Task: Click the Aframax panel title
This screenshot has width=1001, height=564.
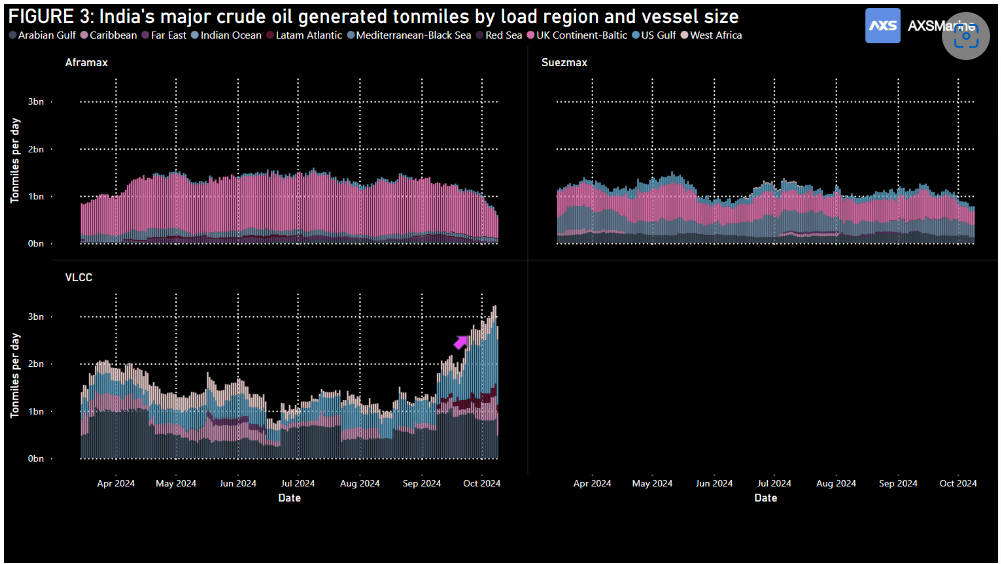Action: point(86,63)
